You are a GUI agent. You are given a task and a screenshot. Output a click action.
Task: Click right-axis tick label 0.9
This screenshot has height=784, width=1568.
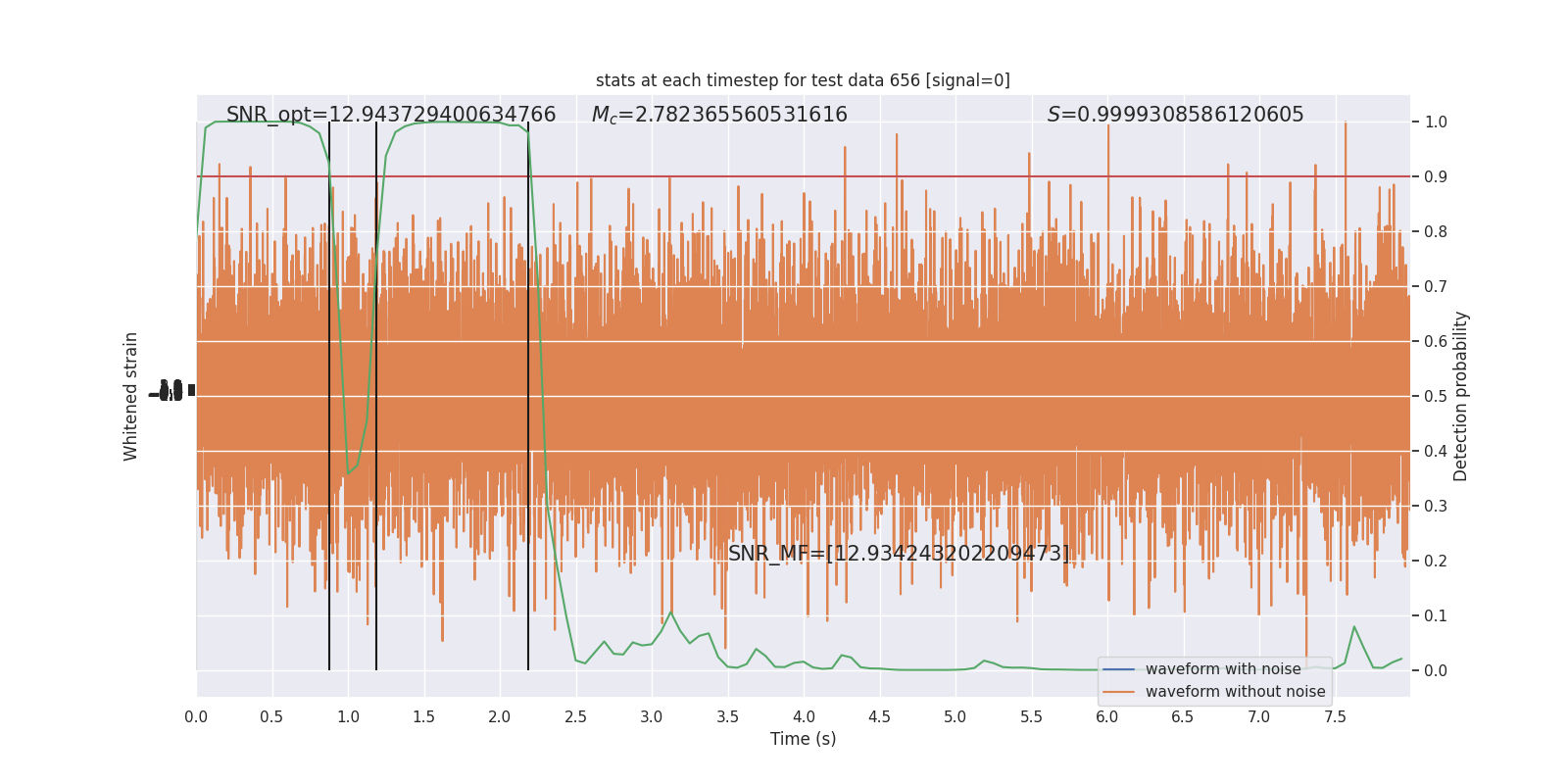1436,177
